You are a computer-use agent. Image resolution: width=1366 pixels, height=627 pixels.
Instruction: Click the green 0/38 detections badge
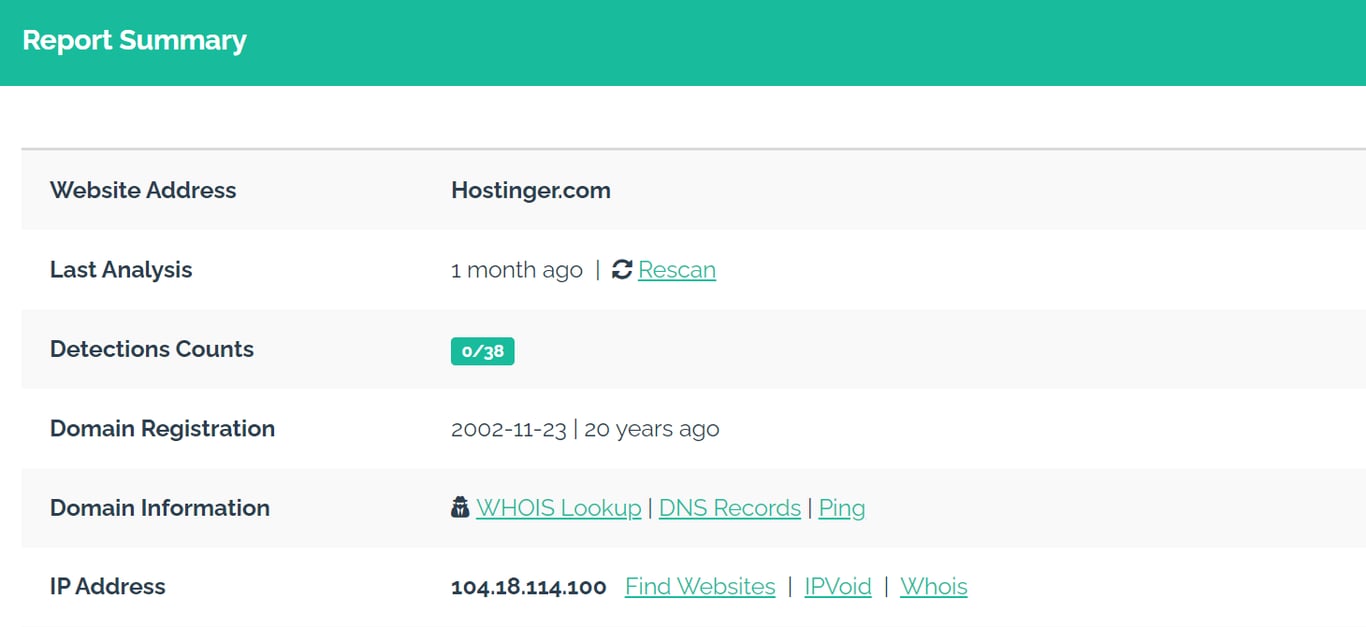[483, 350]
